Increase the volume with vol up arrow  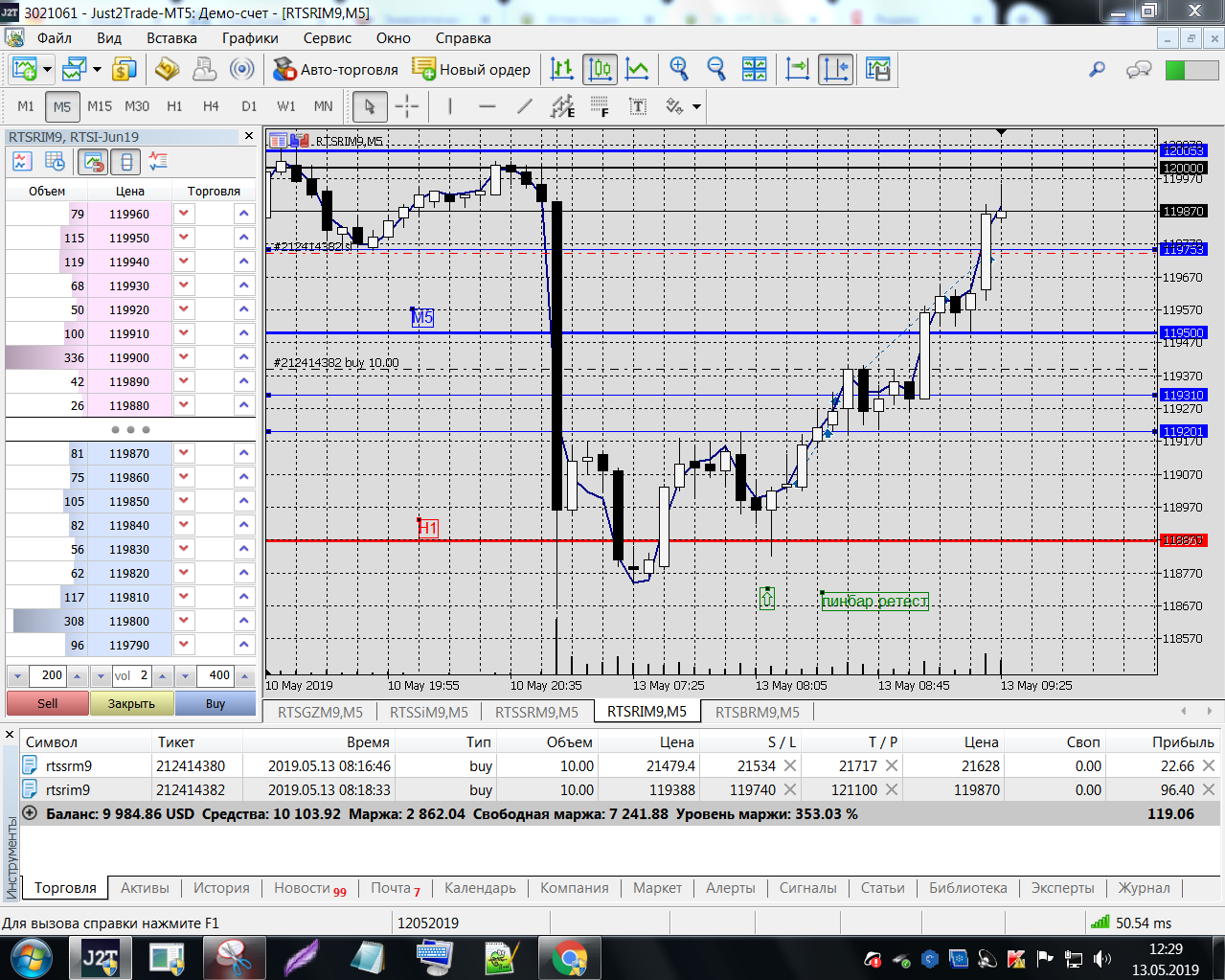tap(162, 675)
